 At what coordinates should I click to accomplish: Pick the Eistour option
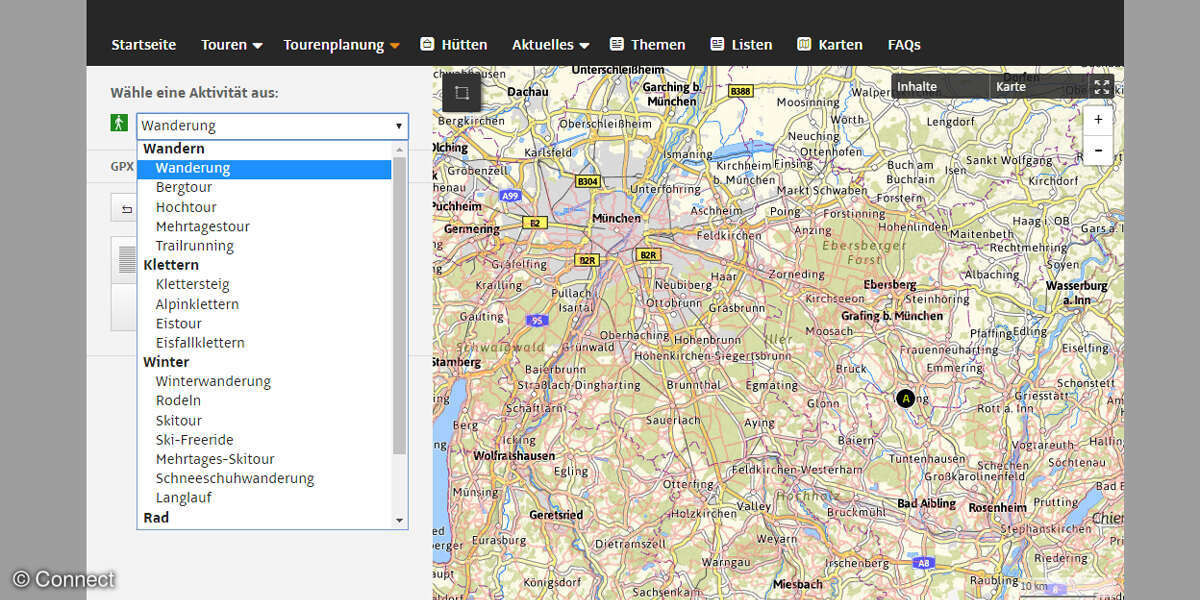pyautogui.click(x=265, y=324)
